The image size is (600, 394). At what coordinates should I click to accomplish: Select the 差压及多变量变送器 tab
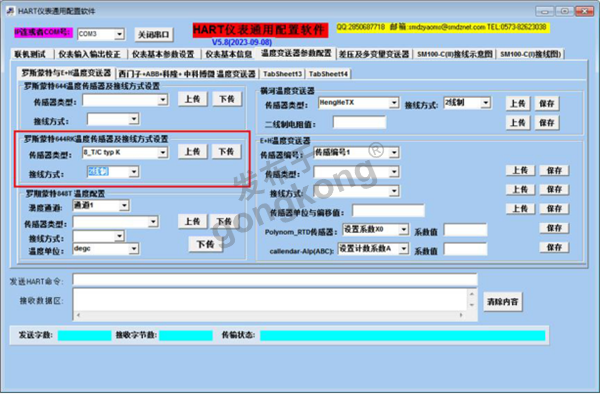374,54
